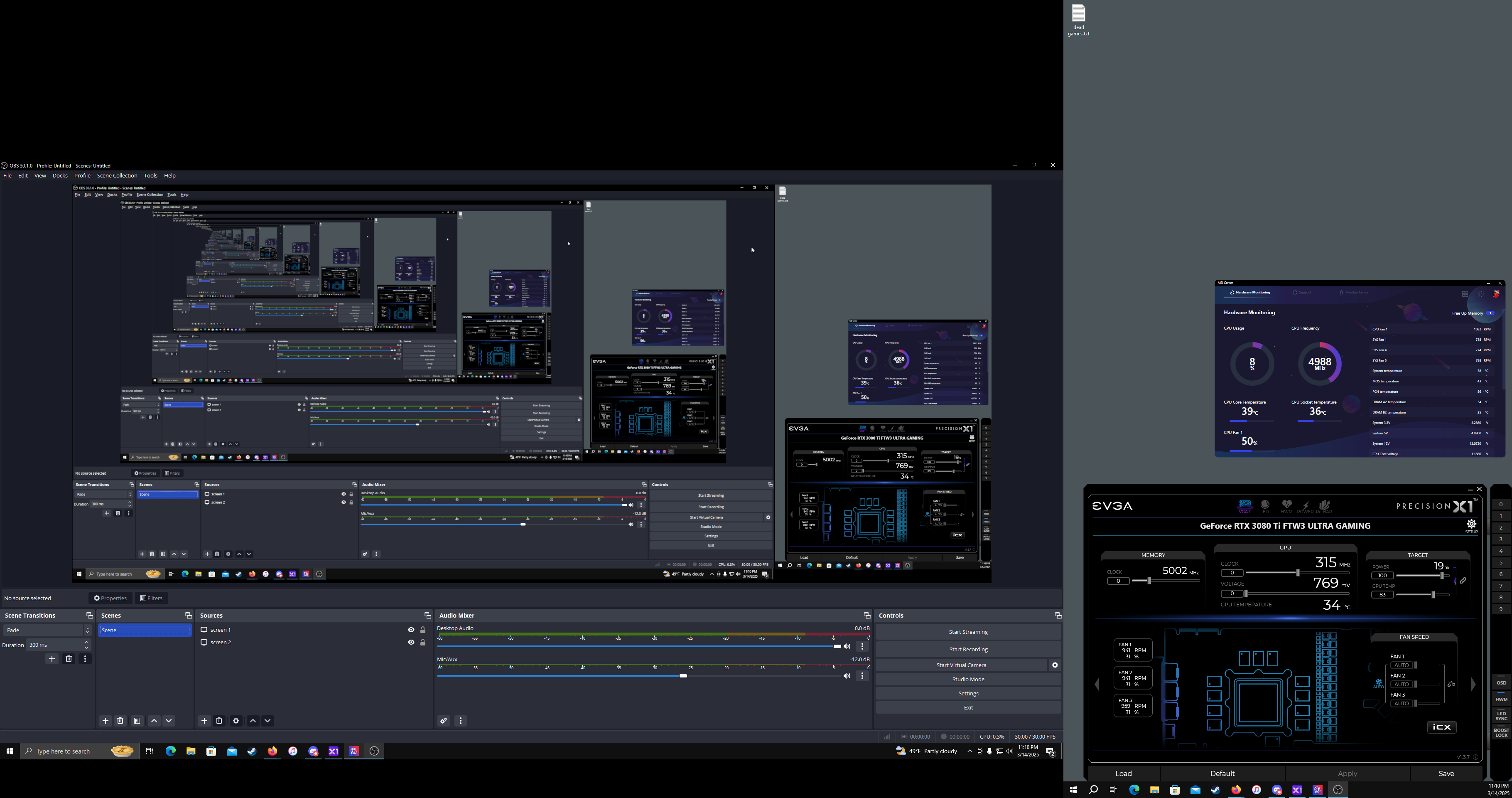Toggle EVGA LED SYNC side button
This screenshot has width=1512, height=798.
(x=1501, y=716)
